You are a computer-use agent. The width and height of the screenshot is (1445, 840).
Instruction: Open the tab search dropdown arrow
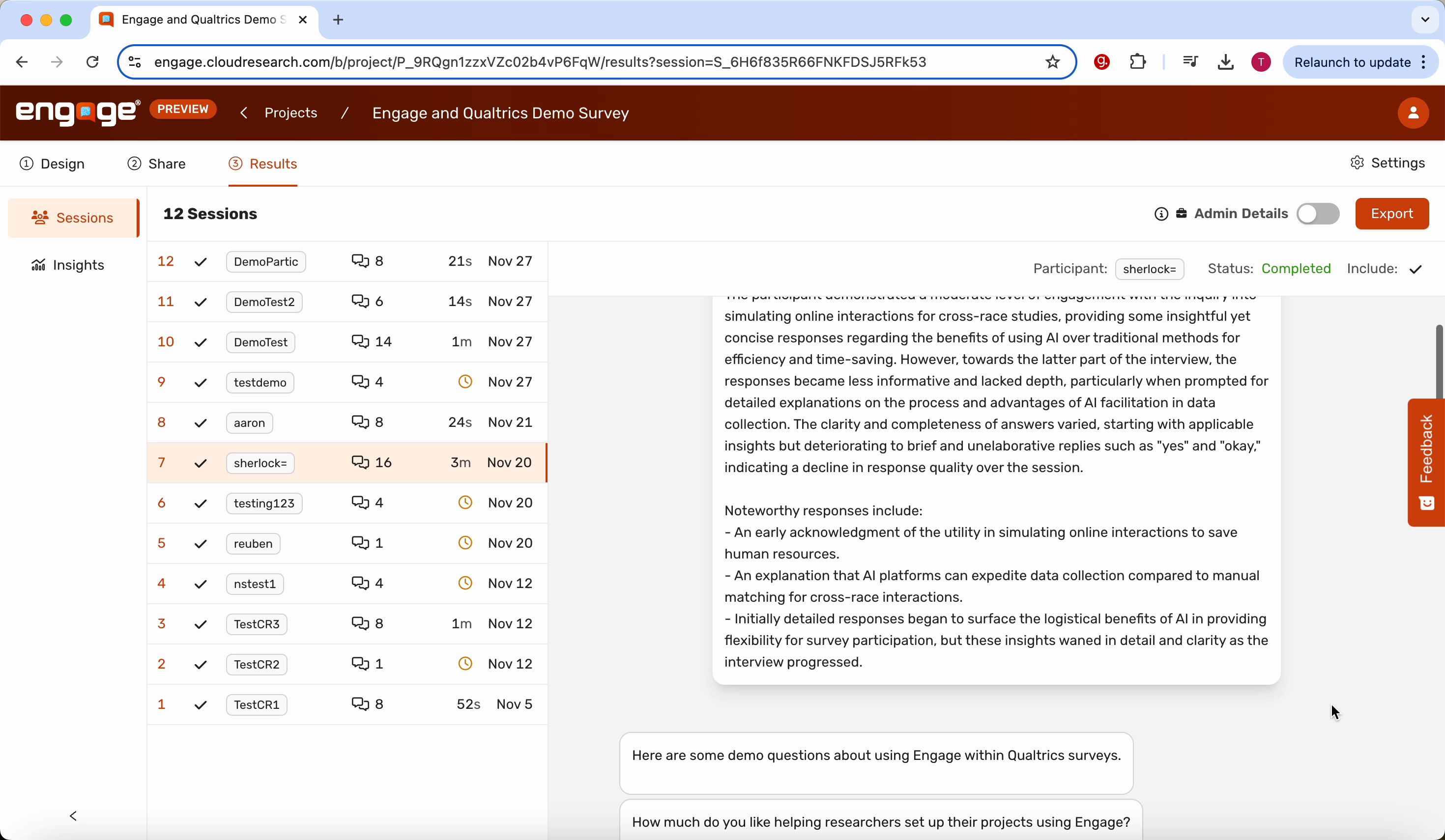coord(1425,20)
